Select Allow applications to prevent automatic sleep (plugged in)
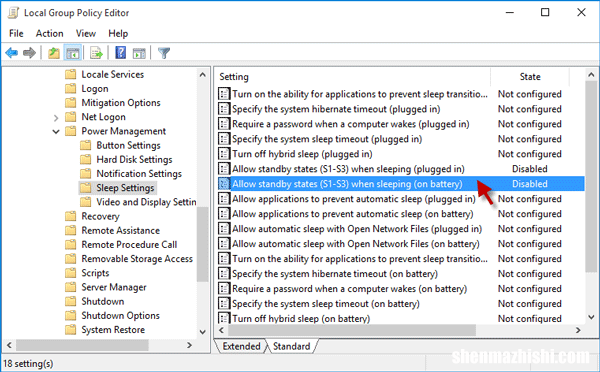Viewport: 600px width, 372px height. coord(354,199)
